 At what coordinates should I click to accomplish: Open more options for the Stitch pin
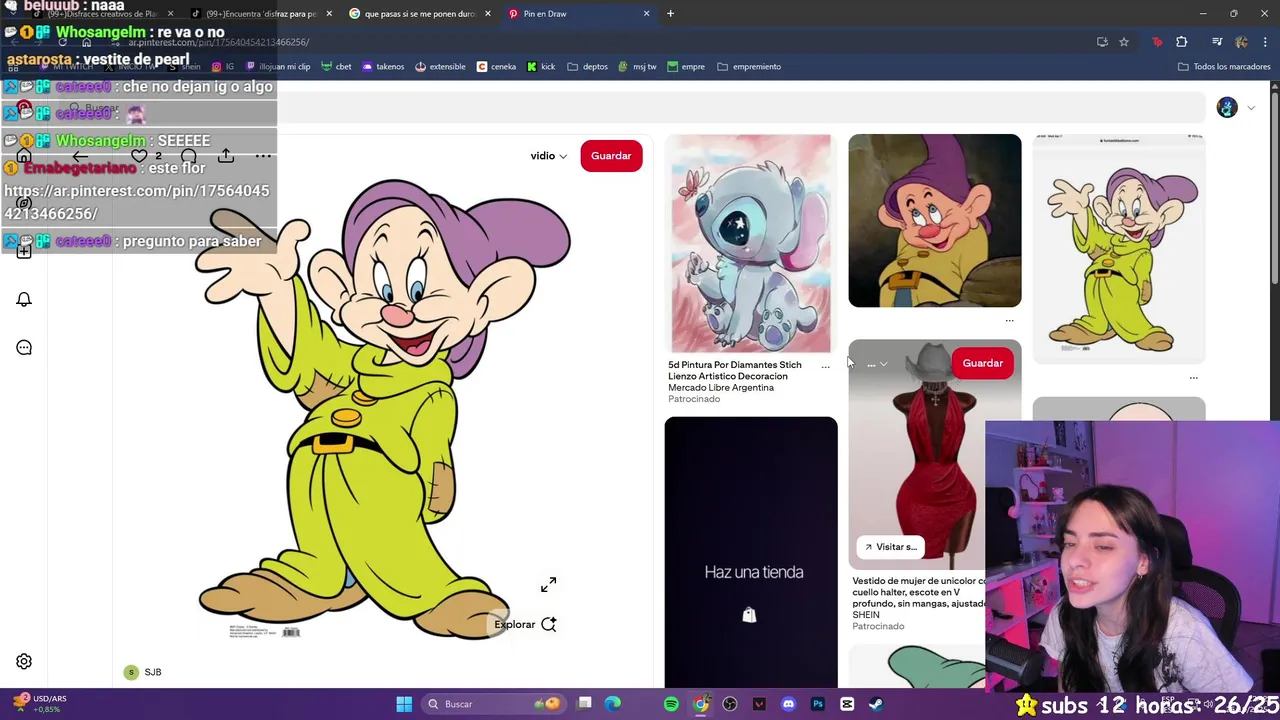tap(825, 367)
